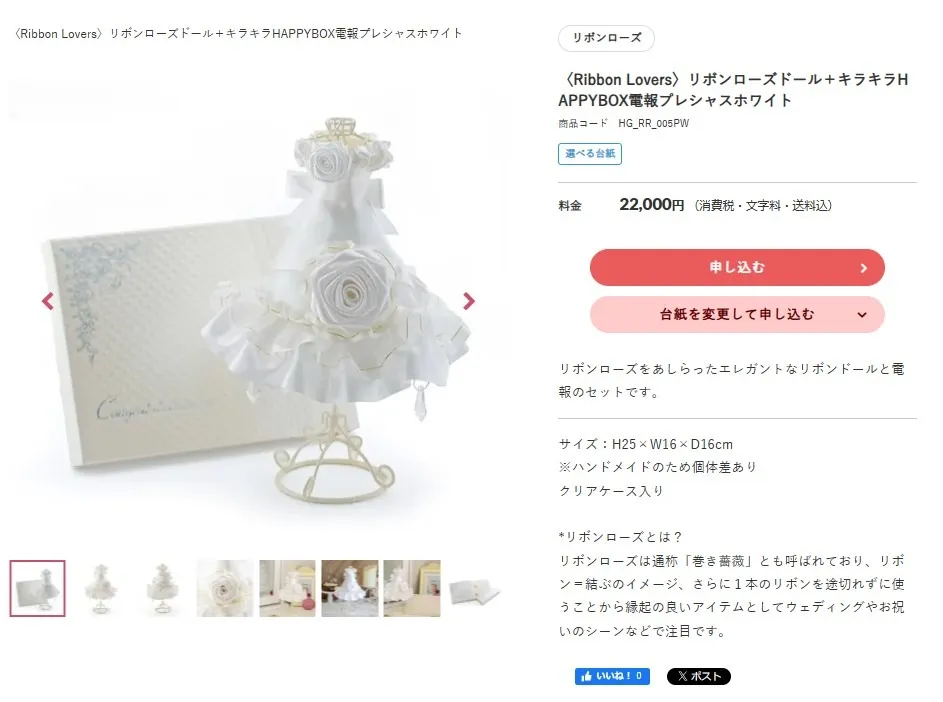The height and width of the screenshot is (702, 943).
Task: Click the arrow icon on 申し込む button
Action: pyautogui.click(x=864, y=268)
